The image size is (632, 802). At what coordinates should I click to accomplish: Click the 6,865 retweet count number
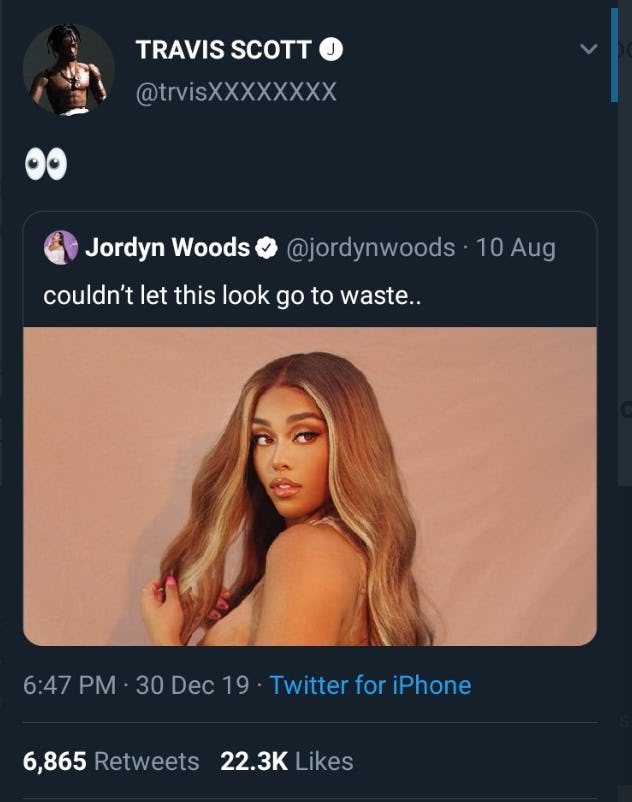(54, 761)
